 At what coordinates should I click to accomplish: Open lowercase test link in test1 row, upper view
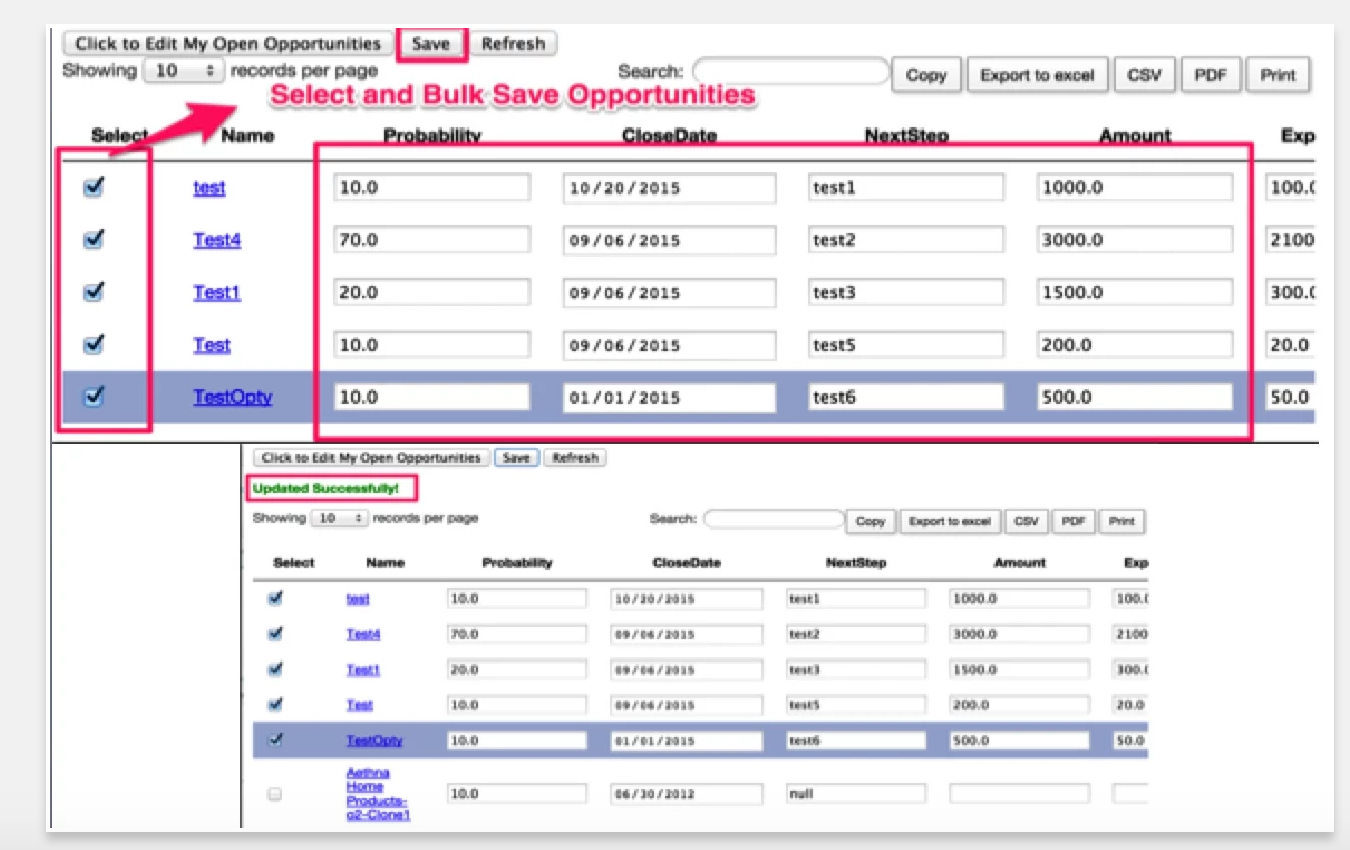(x=209, y=187)
